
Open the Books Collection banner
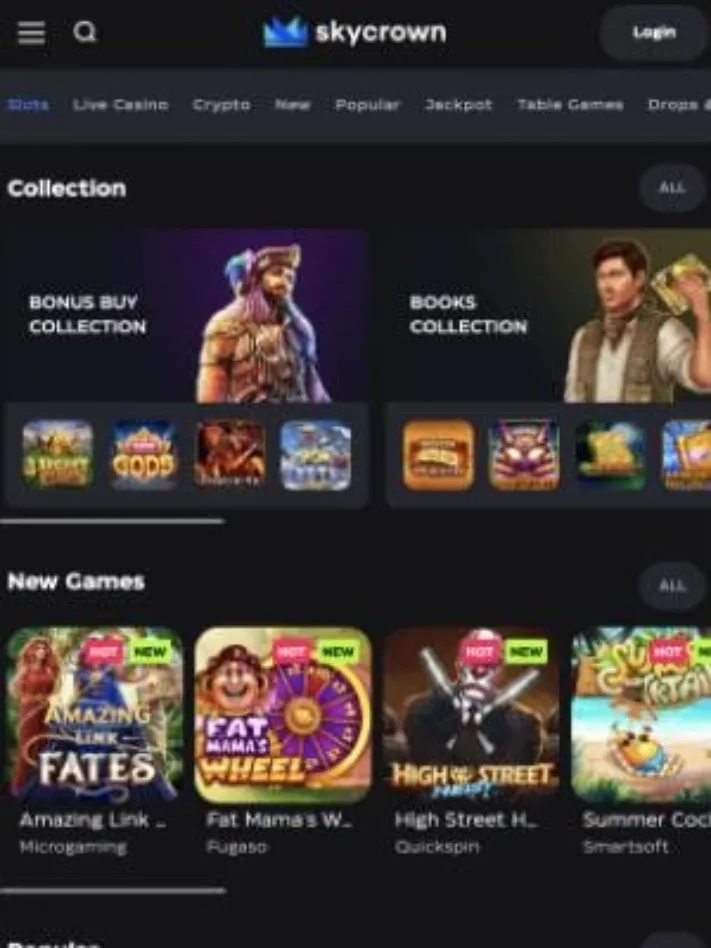549,316
